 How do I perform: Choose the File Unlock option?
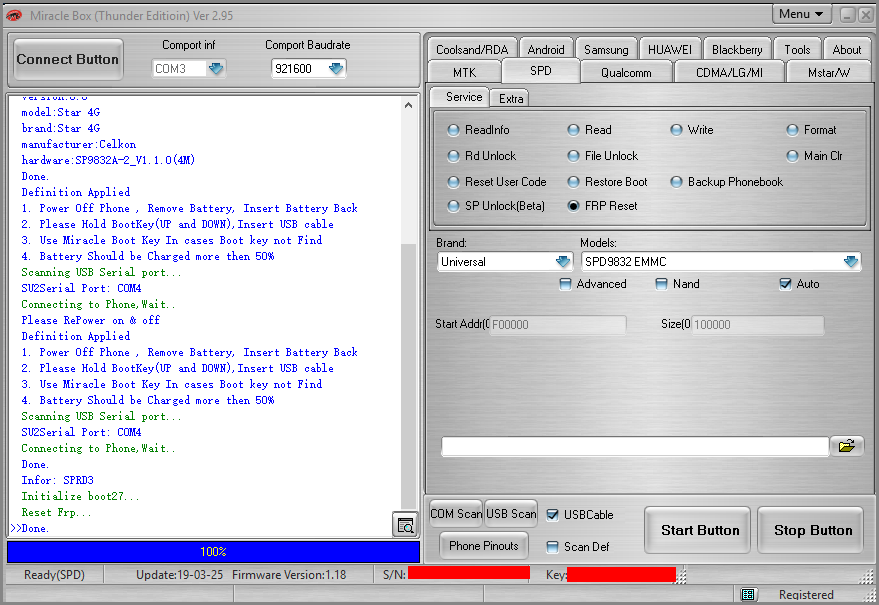point(573,156)
